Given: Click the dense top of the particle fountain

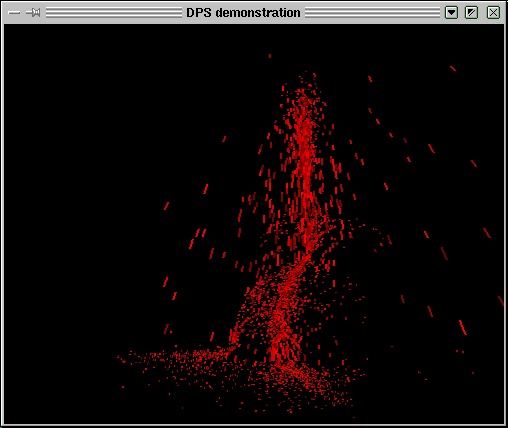Looking at the screenshot, I should click(303, 97).
